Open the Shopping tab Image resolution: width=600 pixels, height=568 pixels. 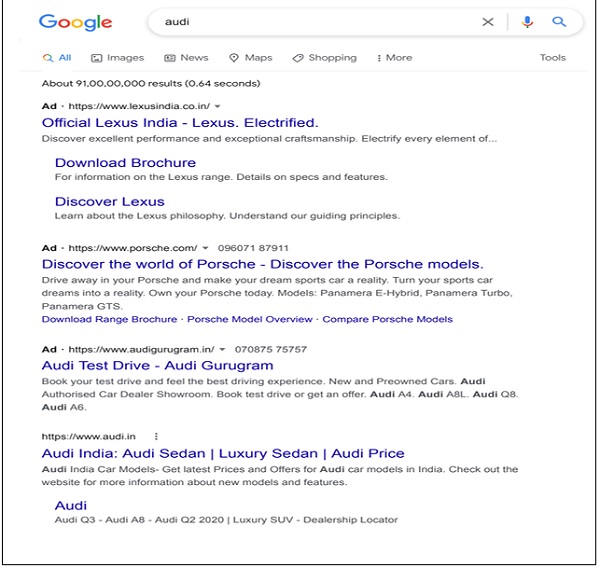pyautogui.click(x=324, y=58)
